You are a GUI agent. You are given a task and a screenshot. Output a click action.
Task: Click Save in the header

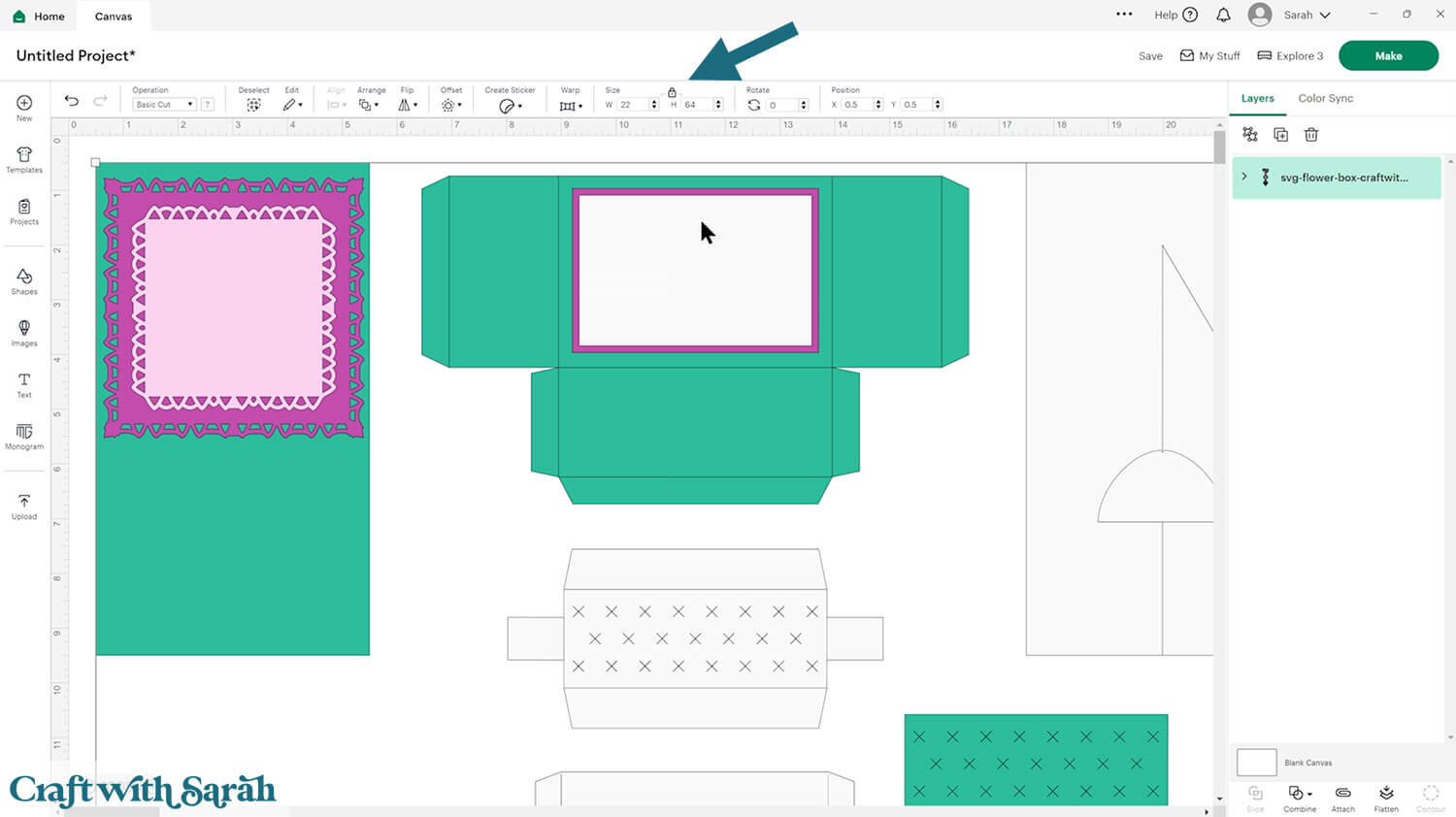pos(1150,56)
